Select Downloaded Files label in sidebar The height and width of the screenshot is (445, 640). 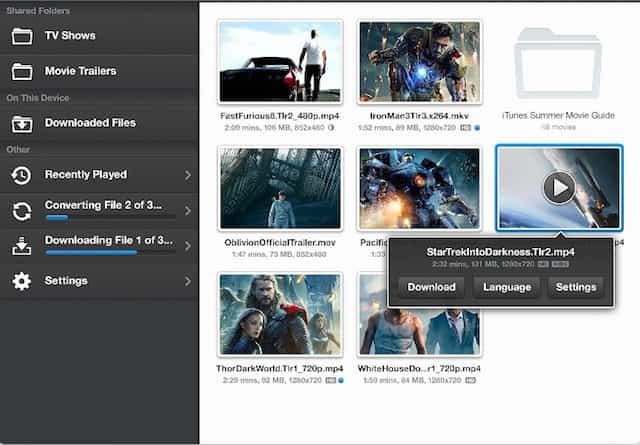[x=90, y=123]
